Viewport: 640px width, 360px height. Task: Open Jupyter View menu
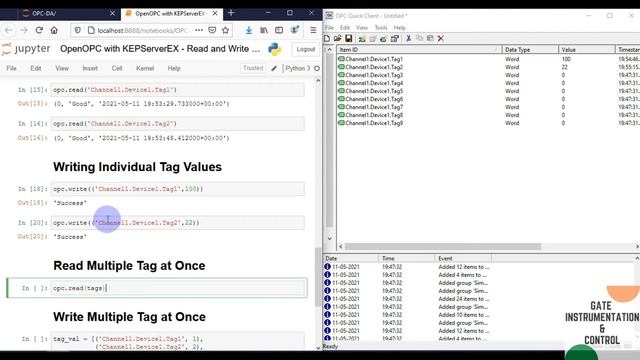[x=62, y=68]
